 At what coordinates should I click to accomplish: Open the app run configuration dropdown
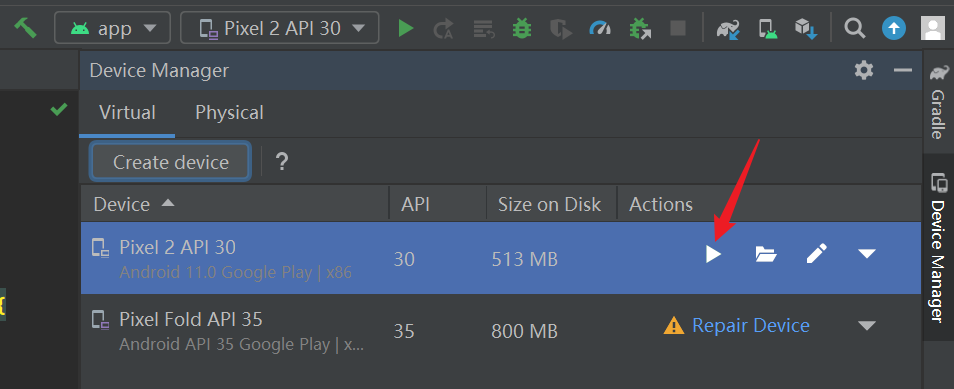point(113,28)
